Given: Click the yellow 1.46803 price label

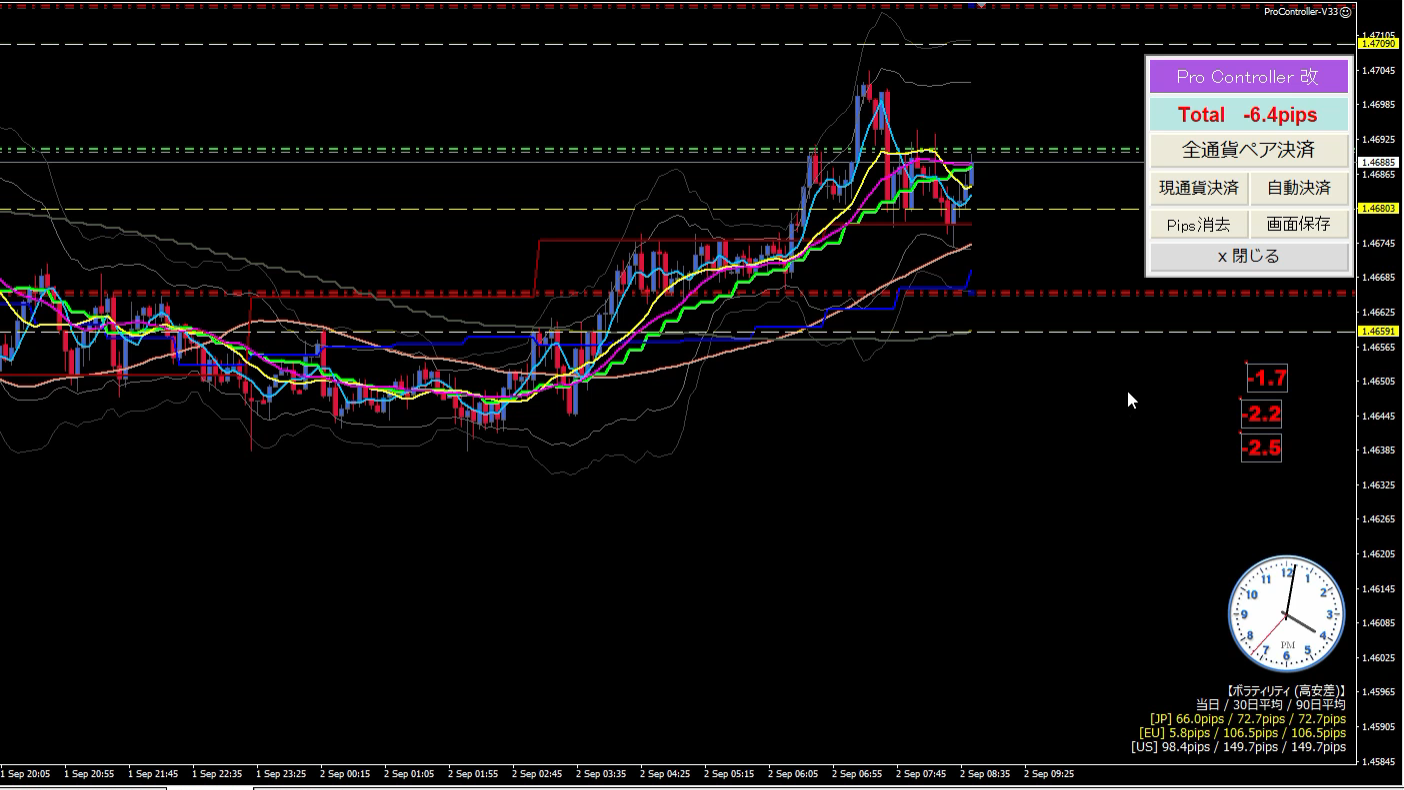Looking at the screenshot, I should pyautogui.click(x=1379, y=208).
